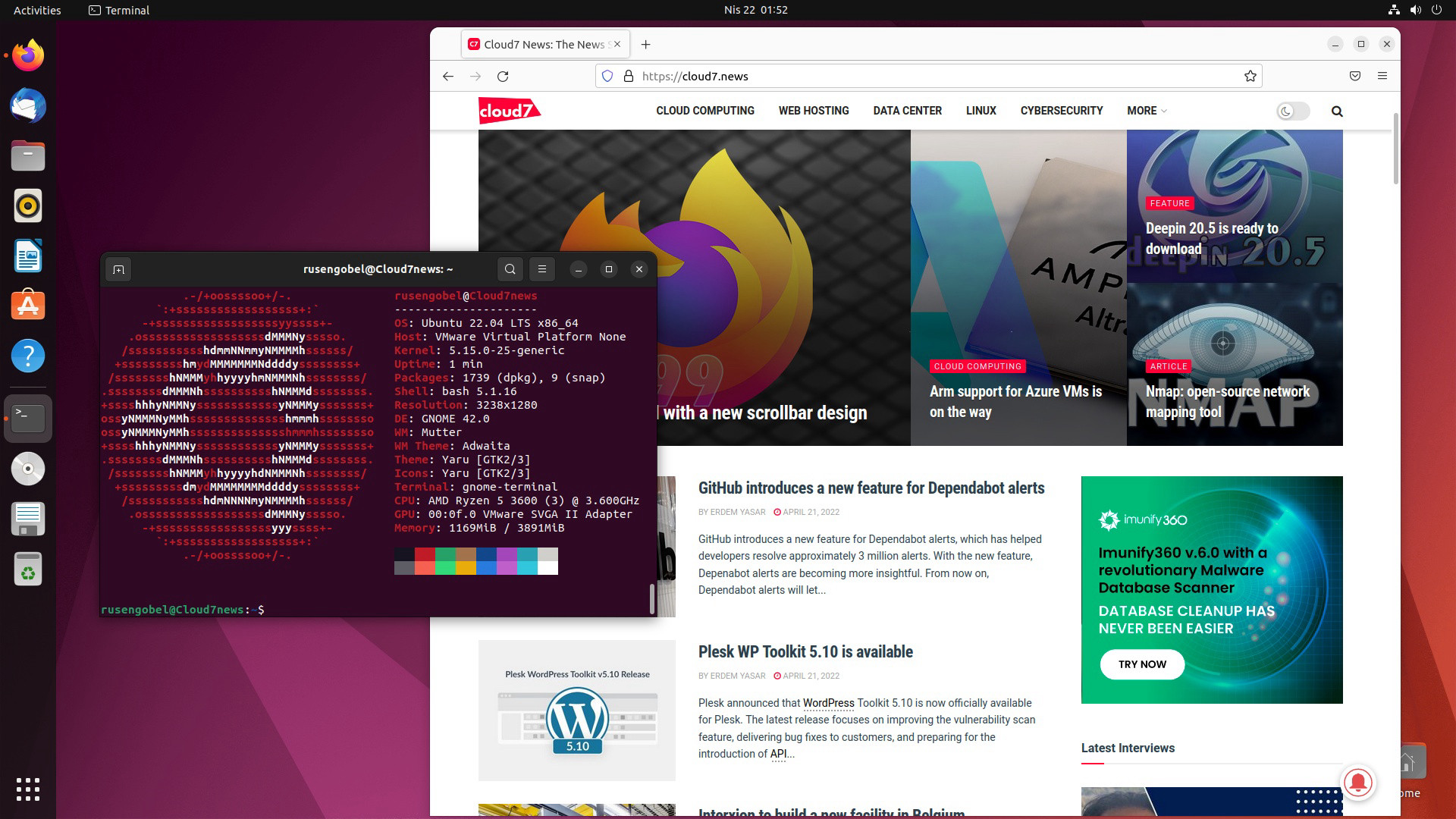Show site security padlock info
The image size is (1456, 819).
pos(628,76)
